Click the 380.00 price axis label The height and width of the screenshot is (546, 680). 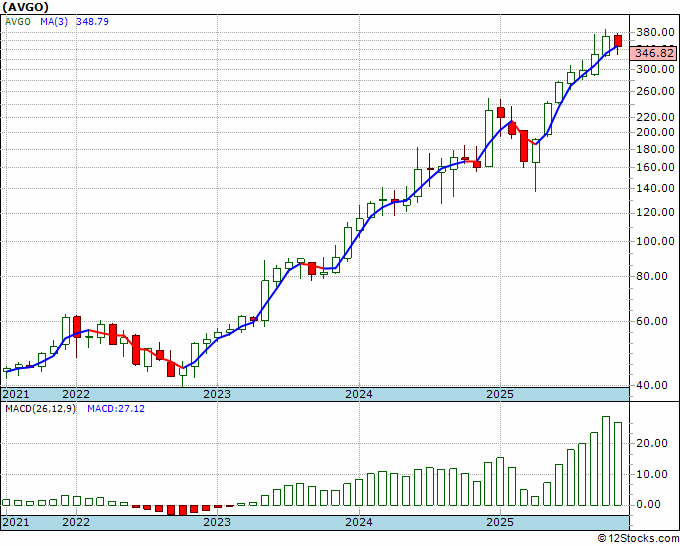655,32
